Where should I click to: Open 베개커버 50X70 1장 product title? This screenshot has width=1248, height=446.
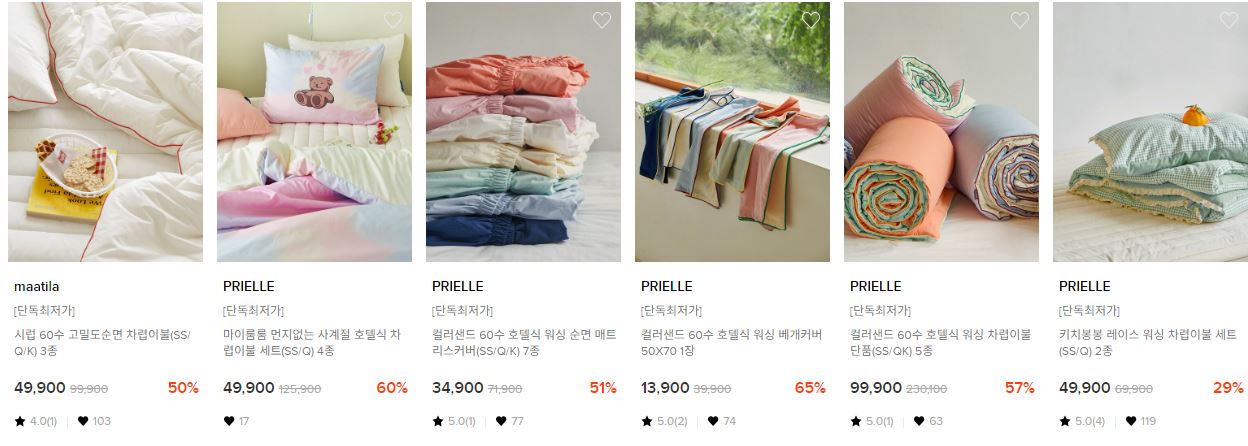tap(731, 343)
